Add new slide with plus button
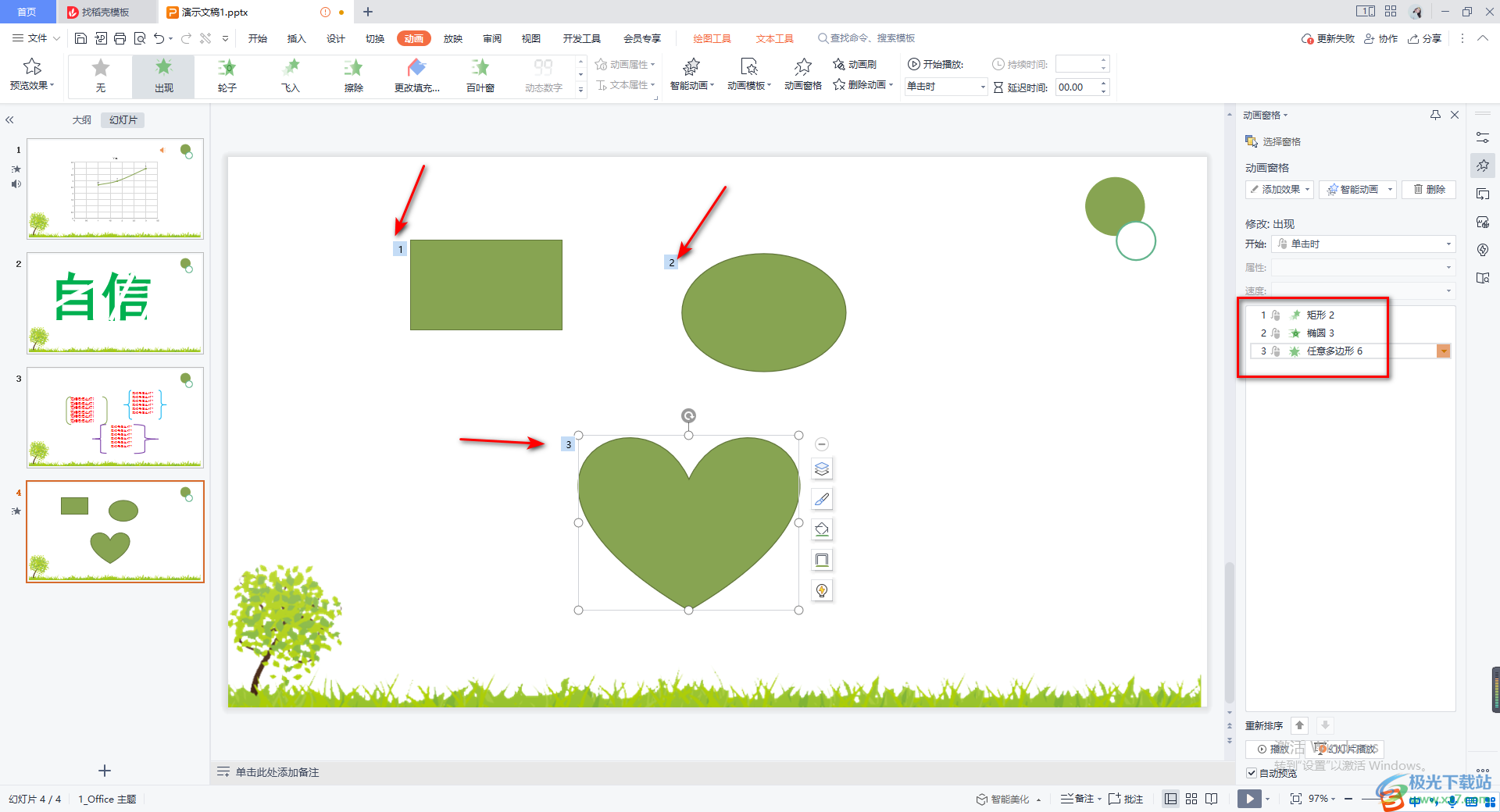The height and width of the screenshot is (812, 1500). [105, 771]
